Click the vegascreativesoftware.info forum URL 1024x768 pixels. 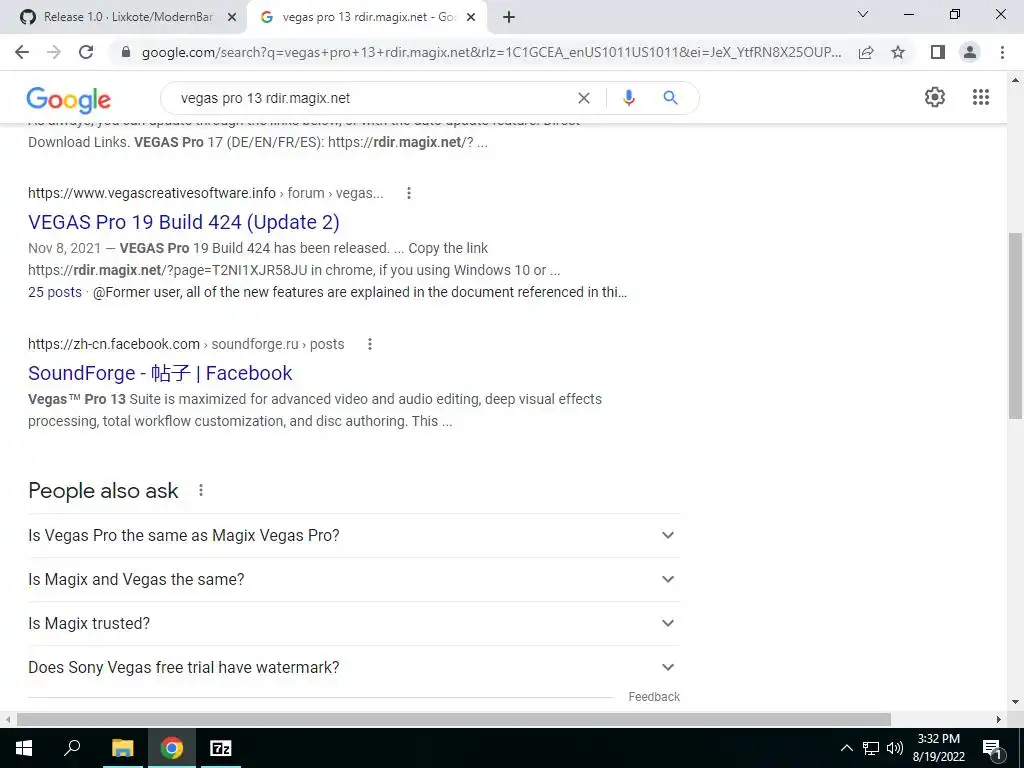point(206,193)
